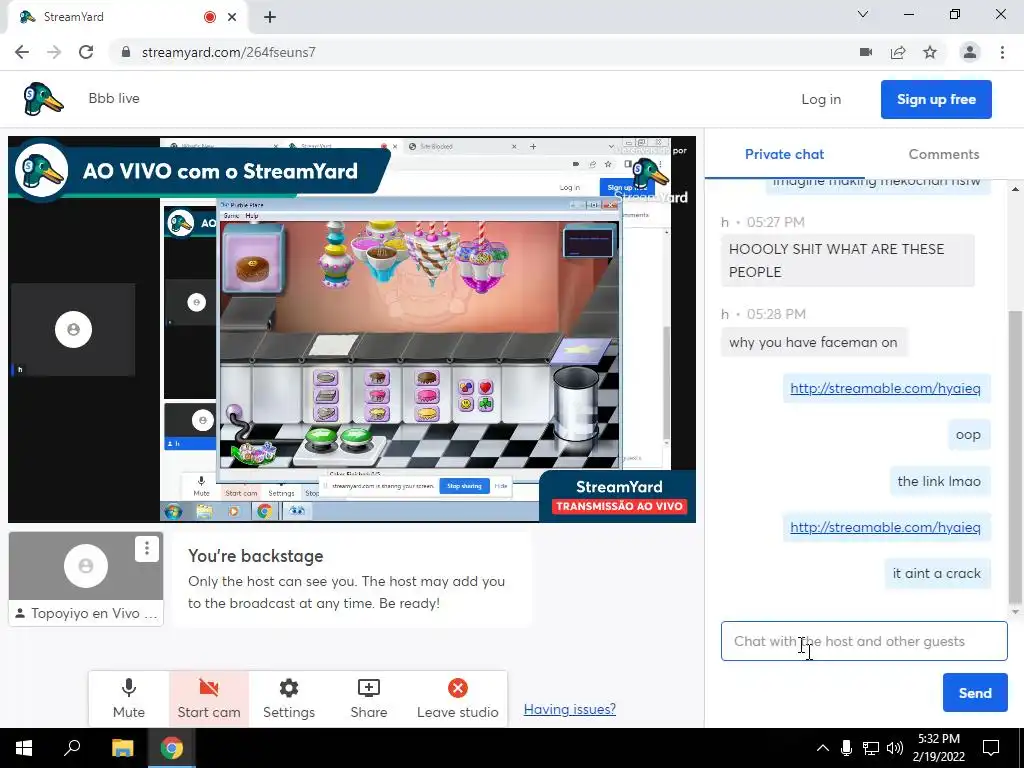Click the Sign up free button
The image size is (1024, 768).
[x=936, y=99]
